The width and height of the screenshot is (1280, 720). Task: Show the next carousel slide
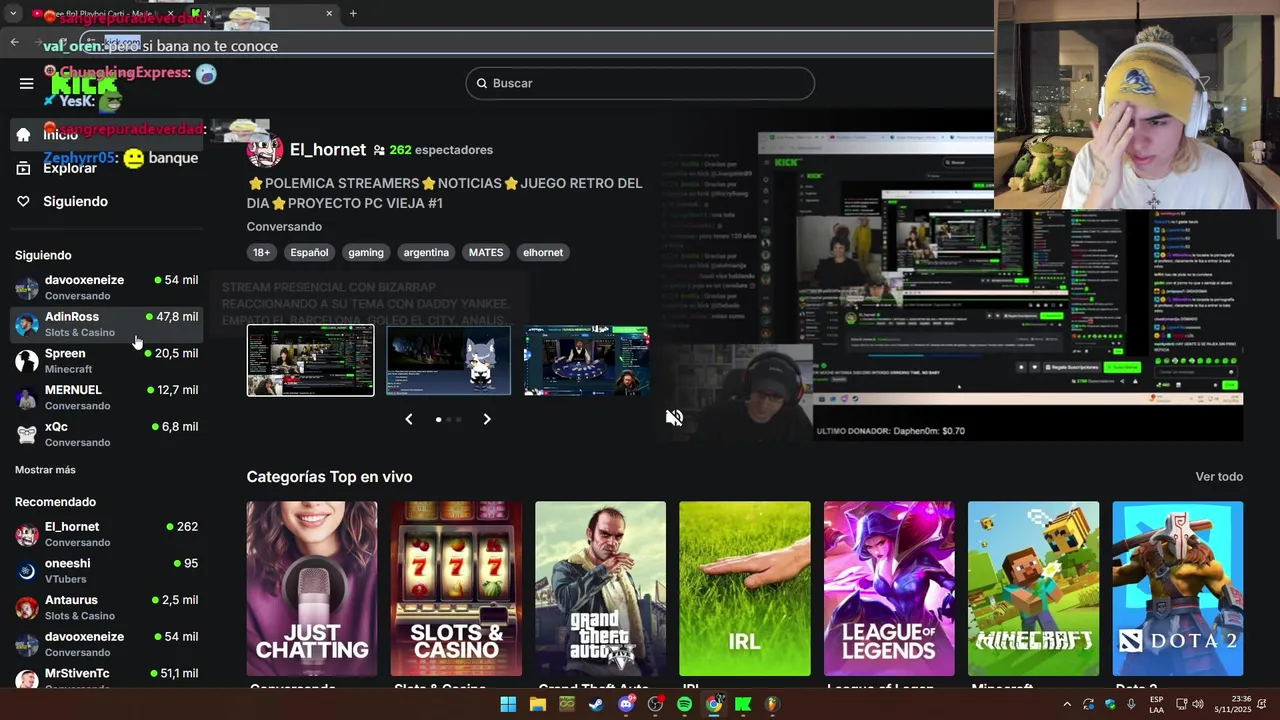click(487, 419)
